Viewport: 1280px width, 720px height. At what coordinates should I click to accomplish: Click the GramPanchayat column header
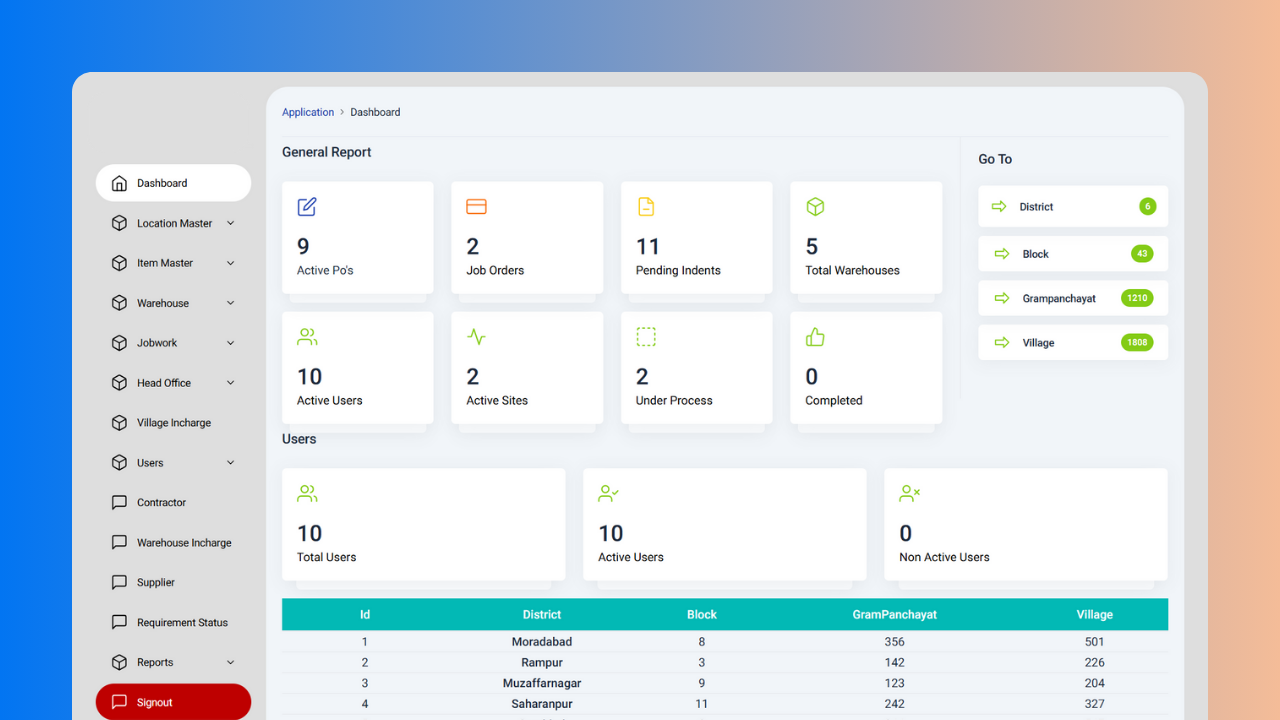[x=895, y=615]
